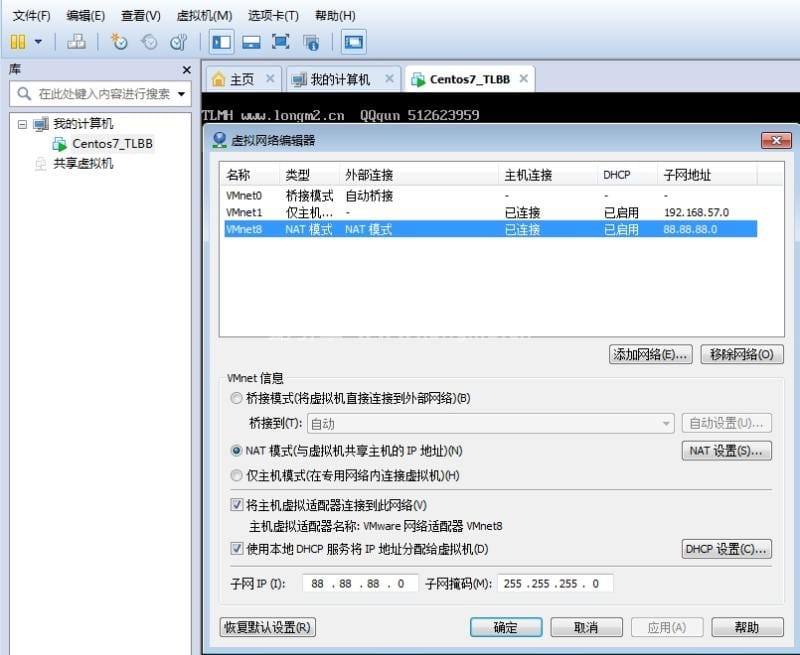This screenshot has height=655, width=800.
Task: Toggle connect host virtual adapter checkbox
Action: pos(237,505)
